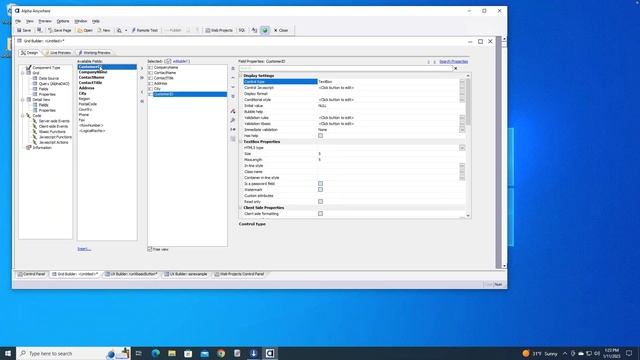The height and width of the screenshot is (360, 640).
Task: Click the Insert link below Available Fields
Action: click(x=84, y=249)
